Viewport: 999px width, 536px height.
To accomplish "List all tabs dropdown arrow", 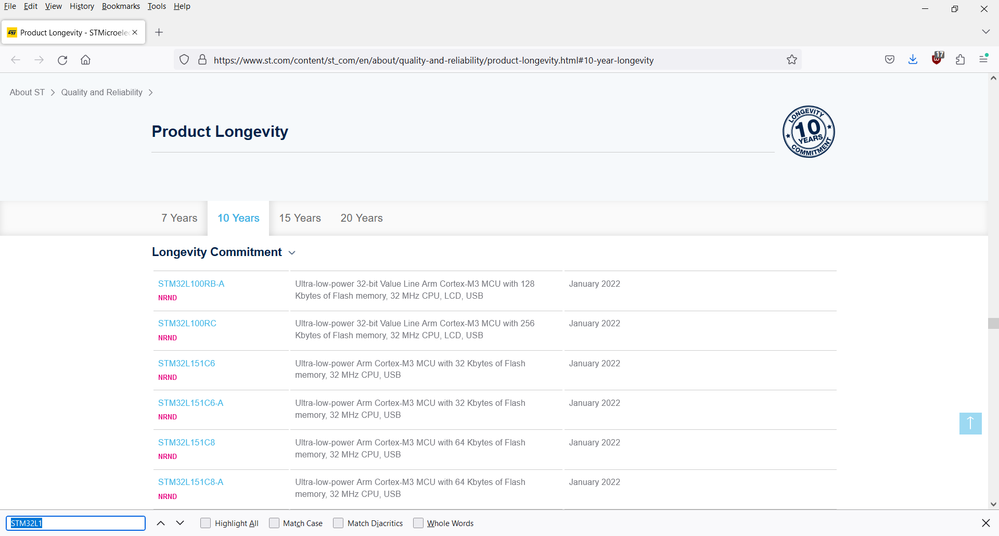I will [x=986, y=32].
